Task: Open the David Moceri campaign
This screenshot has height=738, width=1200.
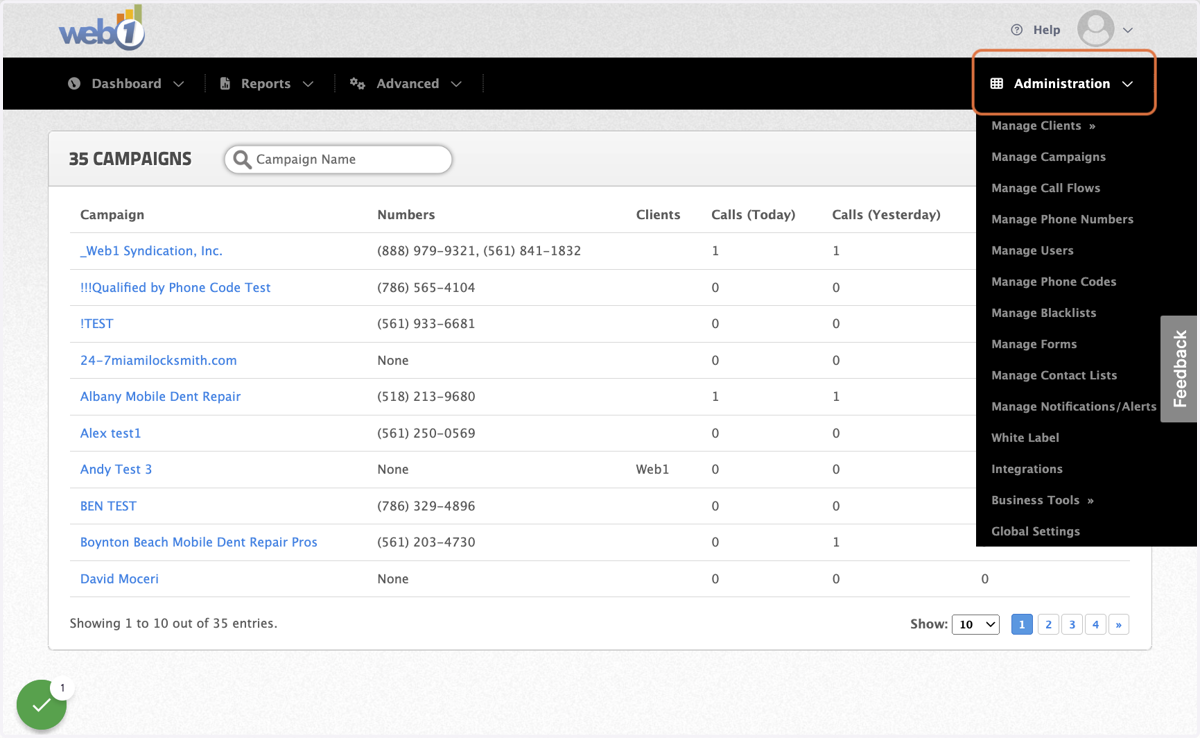Action: (119, 579)
